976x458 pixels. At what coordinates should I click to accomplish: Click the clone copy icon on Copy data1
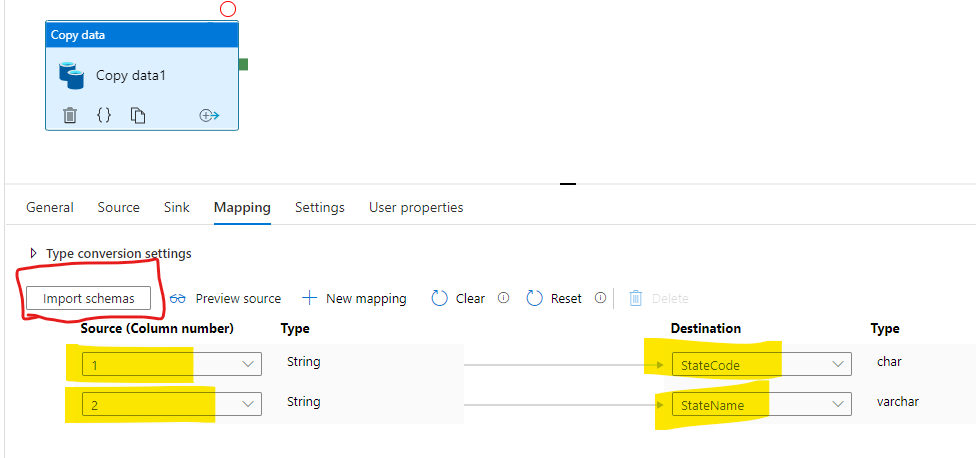[138, 115]
